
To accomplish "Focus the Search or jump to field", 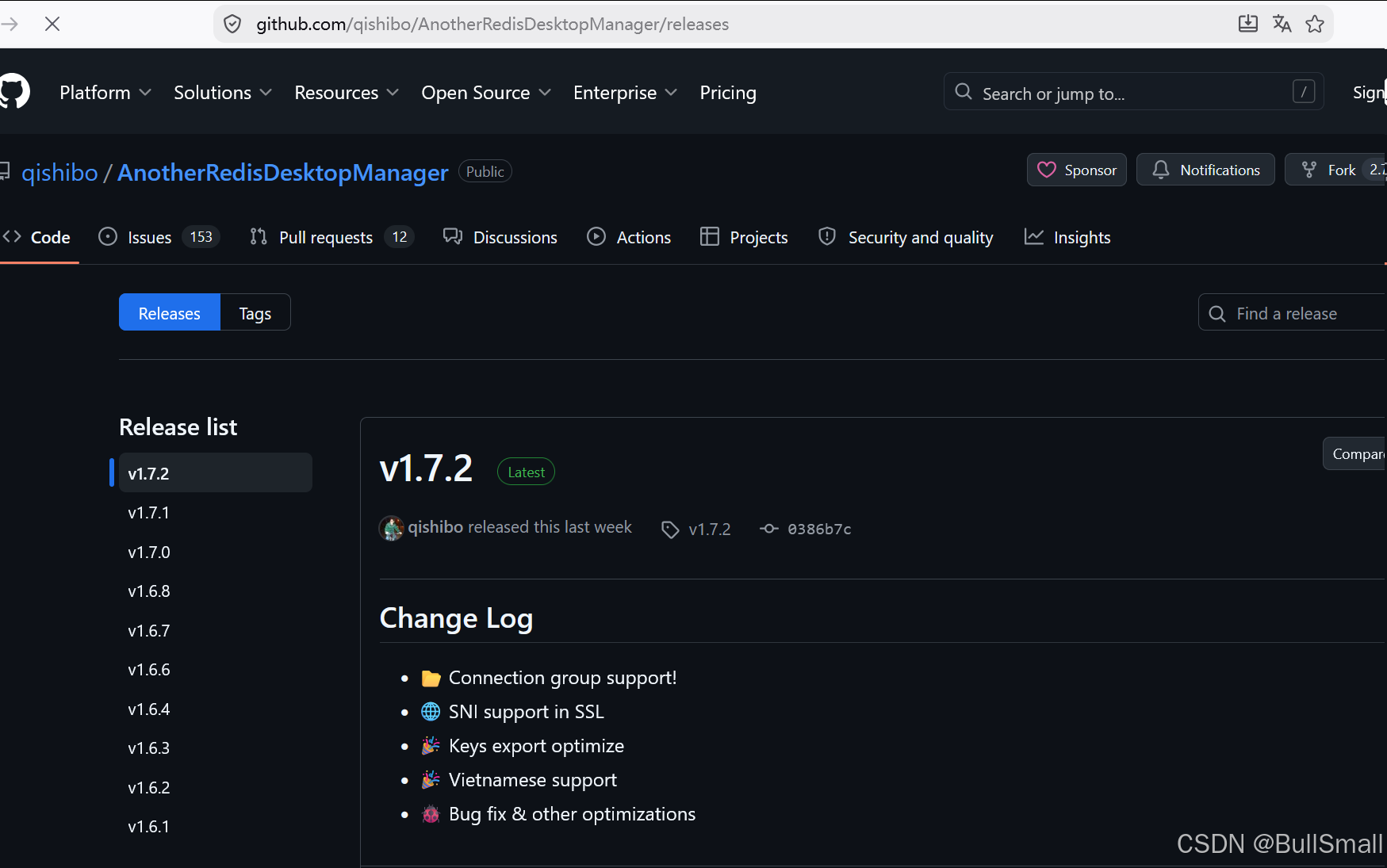I will click(1134, 92).
